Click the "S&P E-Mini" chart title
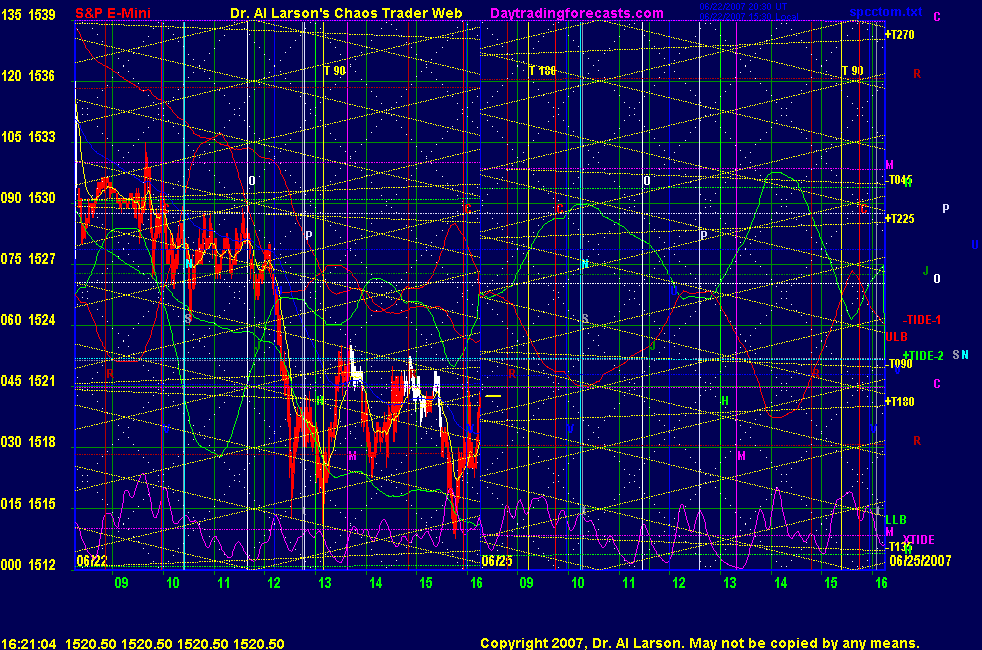The width and height of the screenshot is (982, 650). point(113,13)
